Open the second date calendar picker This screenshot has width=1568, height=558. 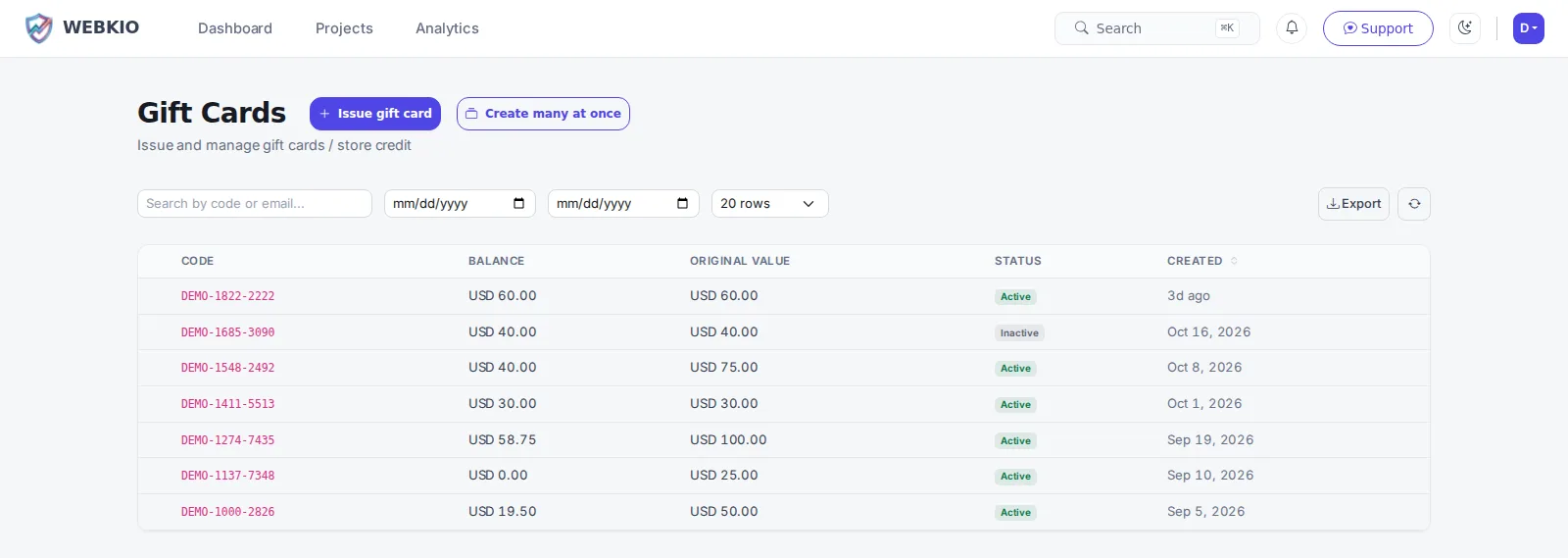click(x=683, y=204)
